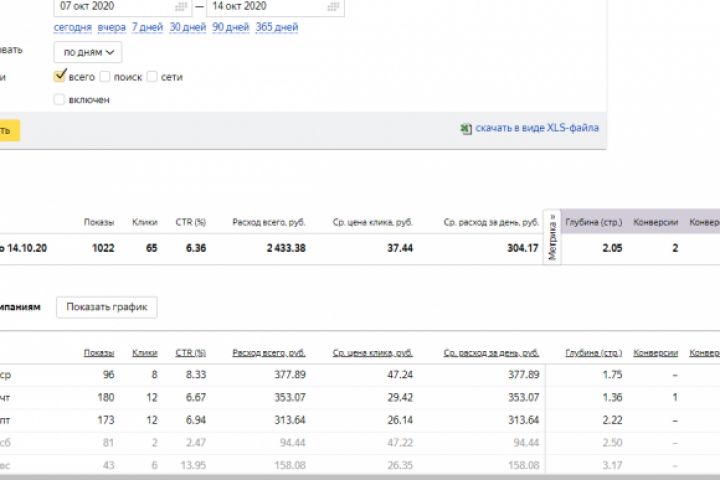
Task: Sort lower table by «Ср. цена клика, руб.»
Action: (372, 353)
